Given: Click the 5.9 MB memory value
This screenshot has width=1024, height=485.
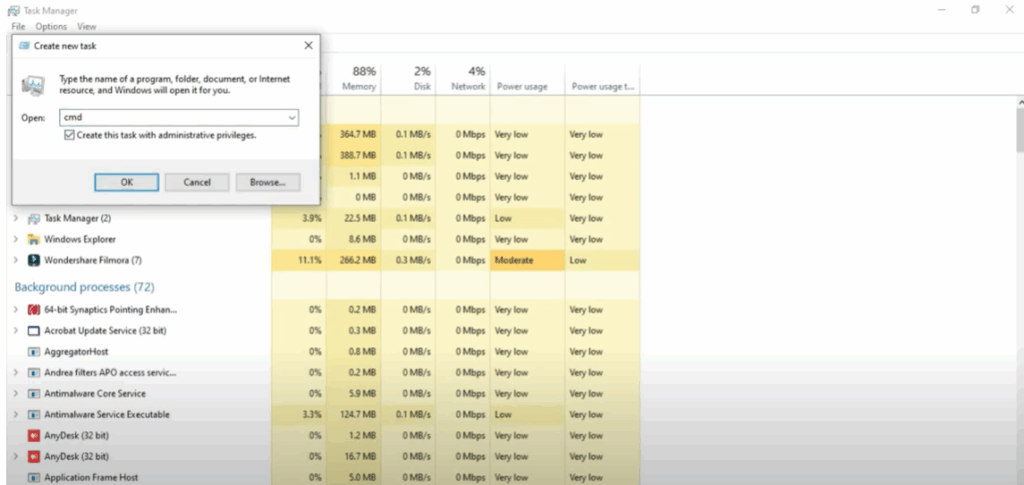Looking at the screenshot, I should tap(363, 394).
